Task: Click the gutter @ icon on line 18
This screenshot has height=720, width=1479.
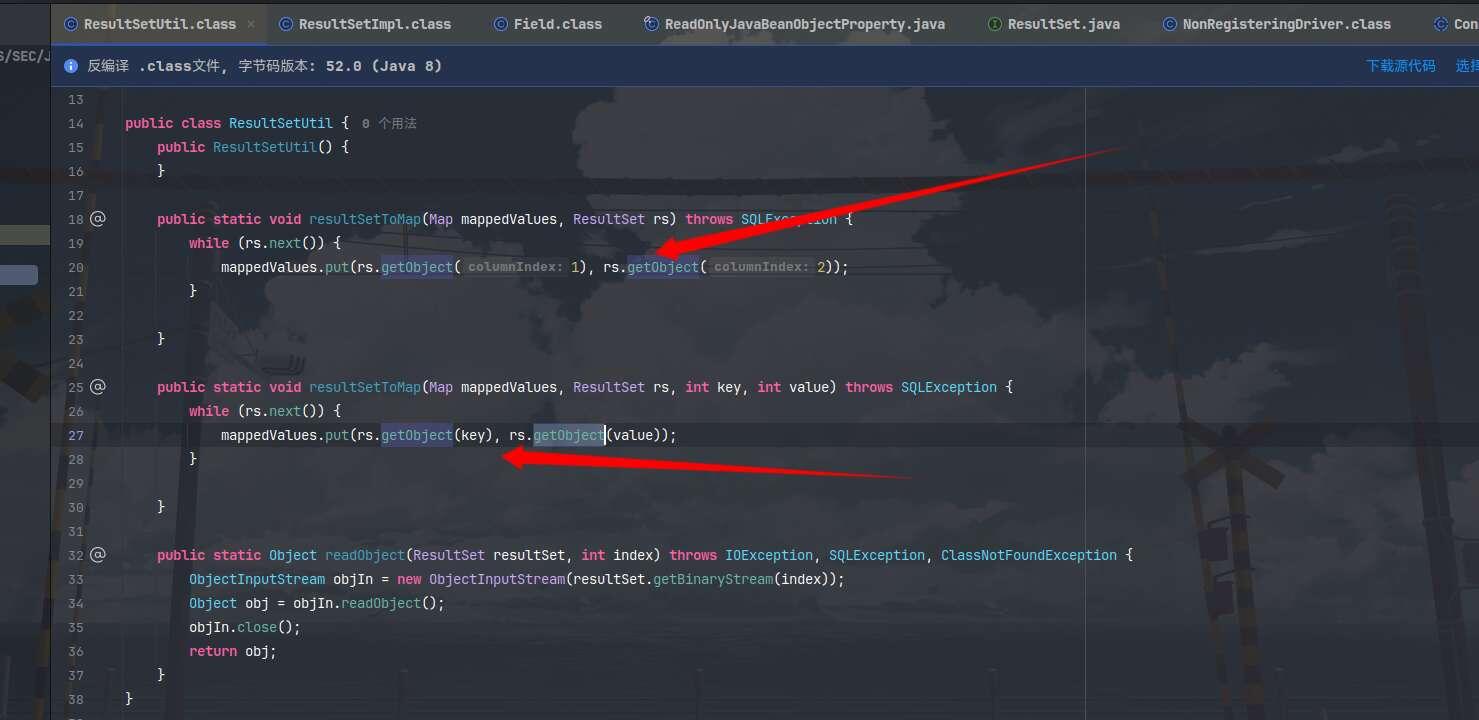Action: click(97, 218)
